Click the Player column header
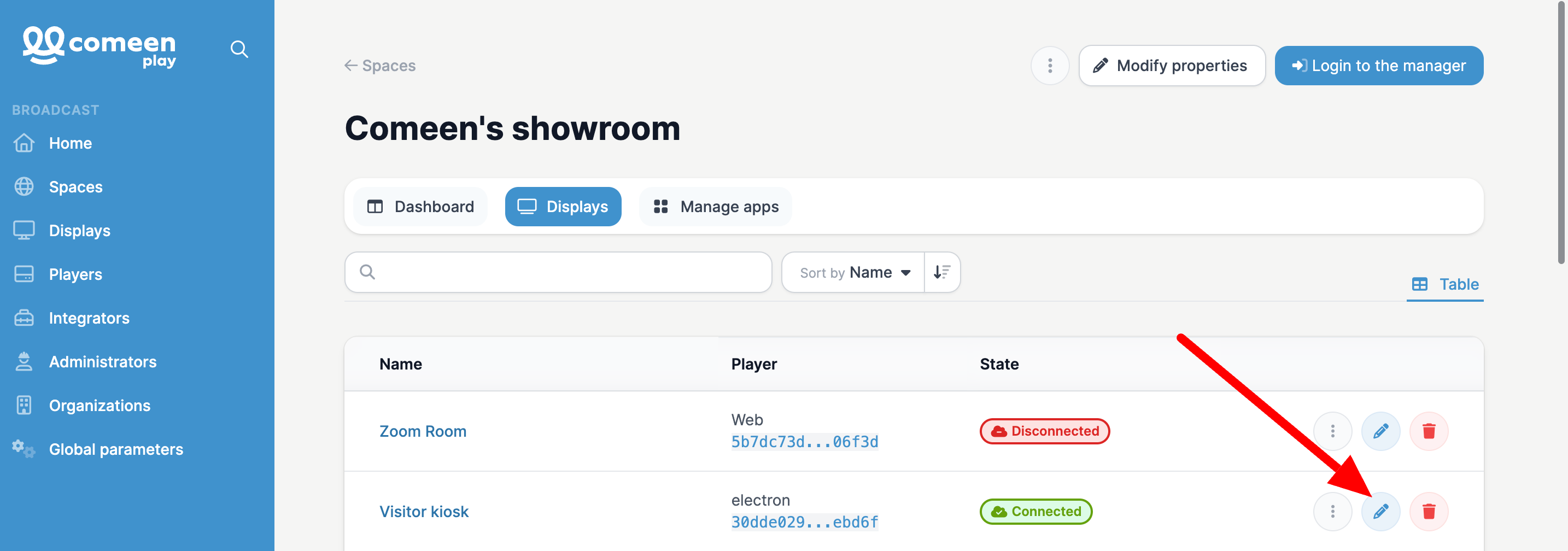 tap(754, 364)
